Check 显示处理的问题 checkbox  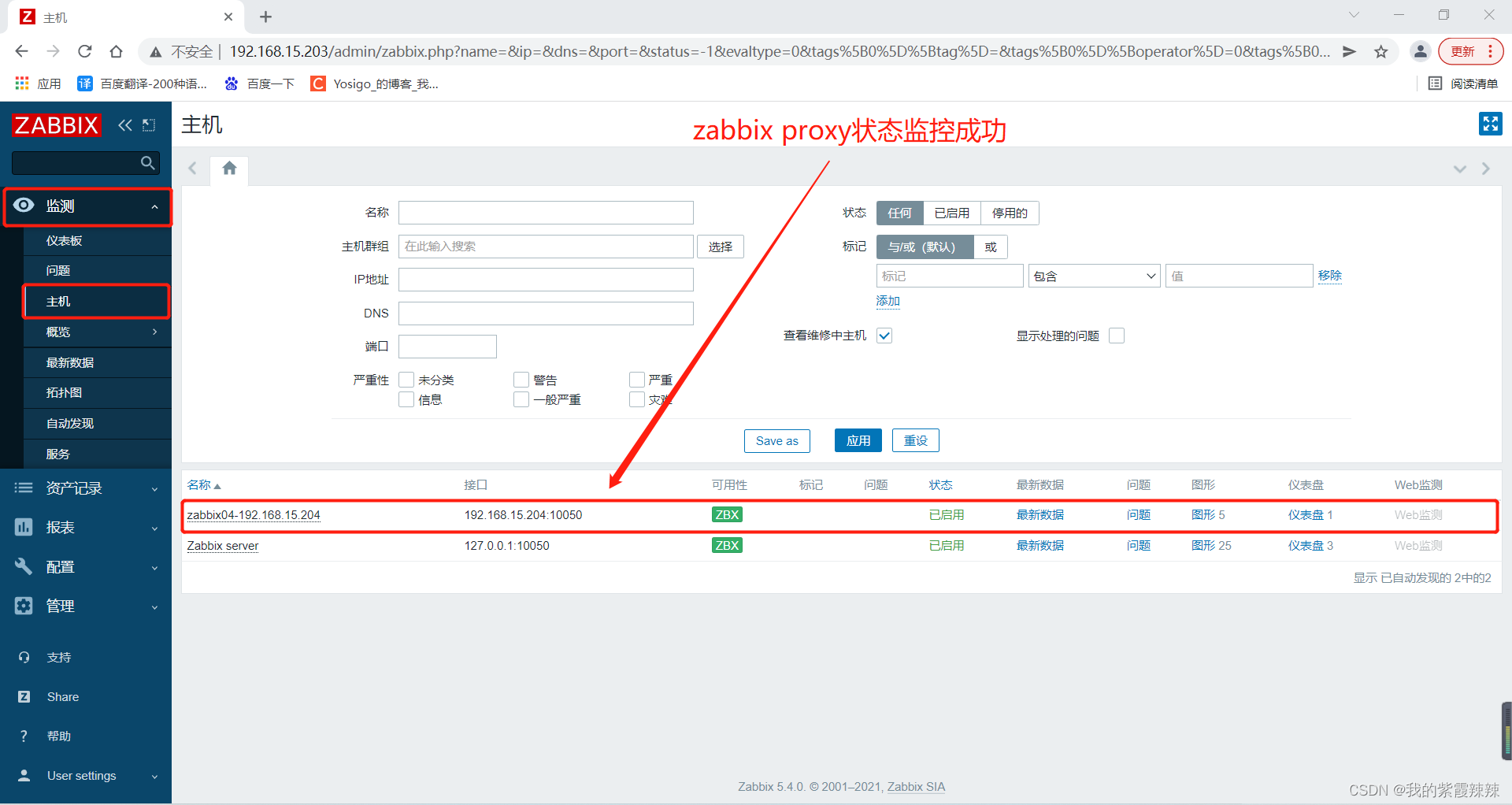click(x=1116, y=336)
